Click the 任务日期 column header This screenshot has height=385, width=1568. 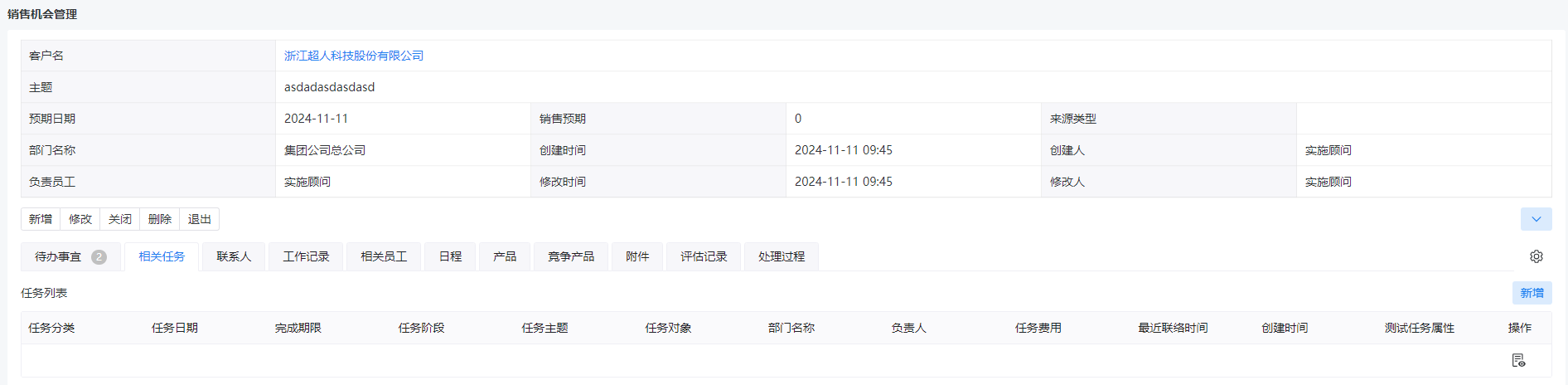(175, 328)
